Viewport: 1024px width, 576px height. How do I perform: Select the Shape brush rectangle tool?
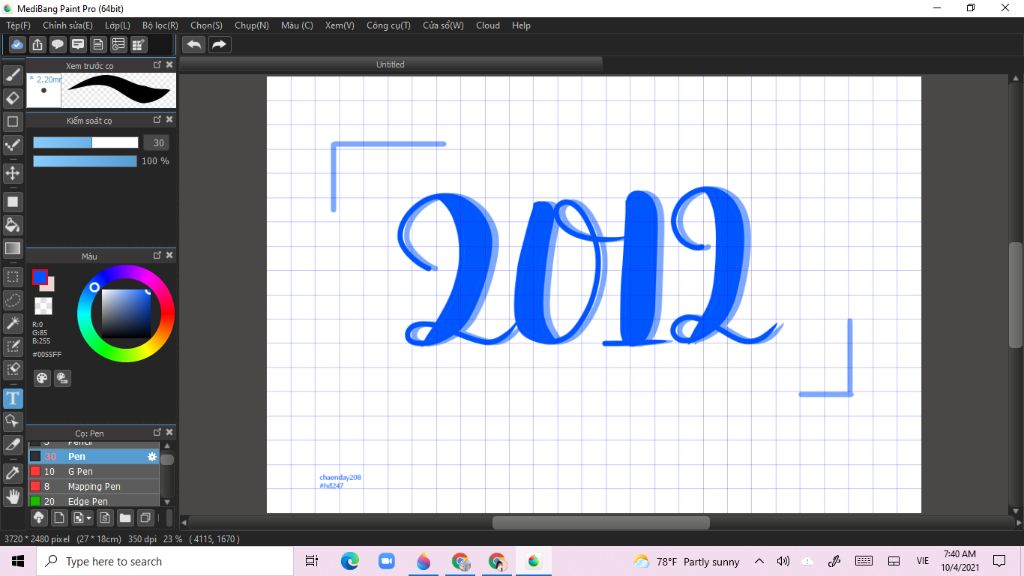click(12, 121)
